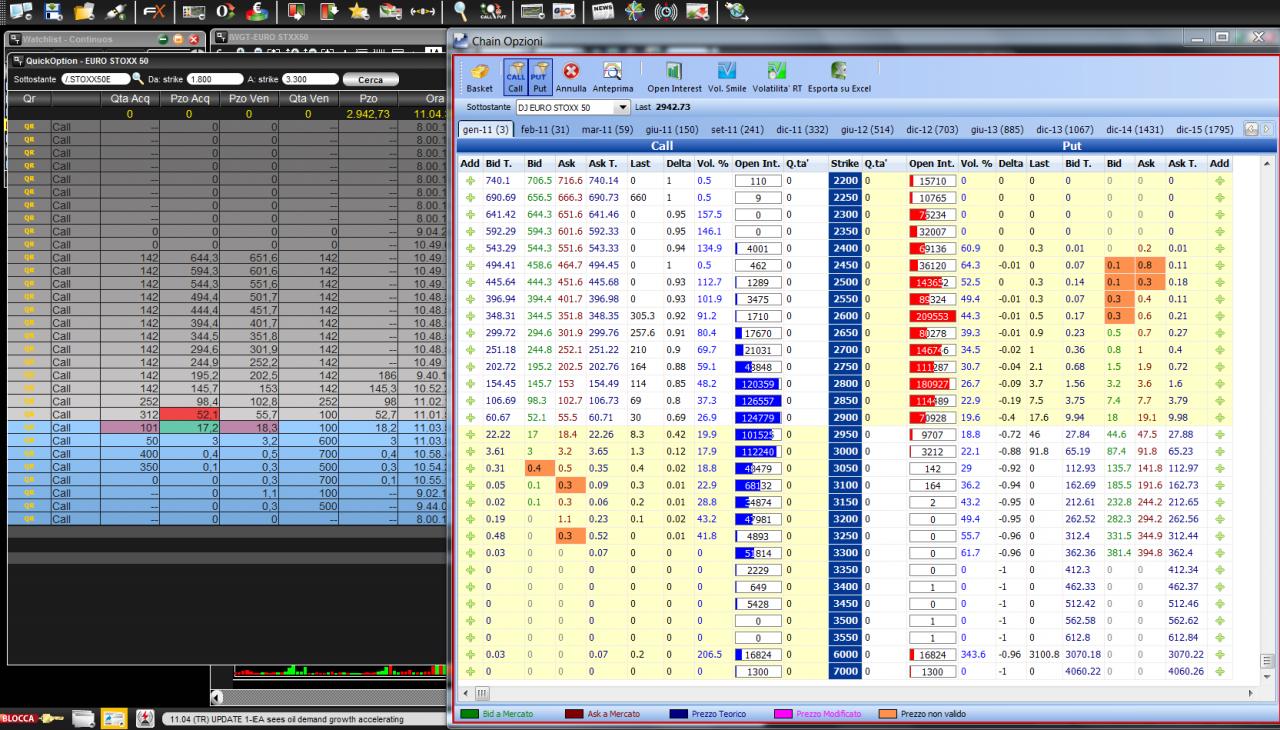Click the Bid a Mercato green legend swatch
The width and height of the screenshot is (1280, 730).
(468, 714)
